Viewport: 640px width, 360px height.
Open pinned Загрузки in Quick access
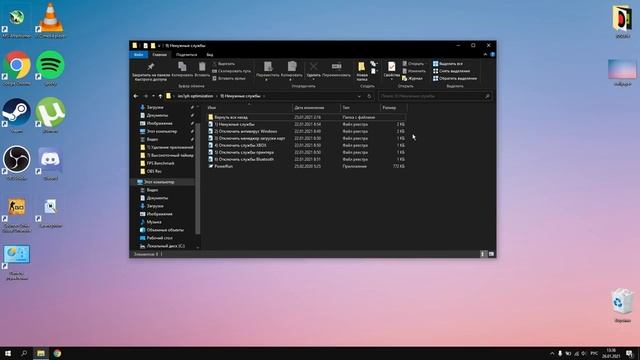point(155,107)
